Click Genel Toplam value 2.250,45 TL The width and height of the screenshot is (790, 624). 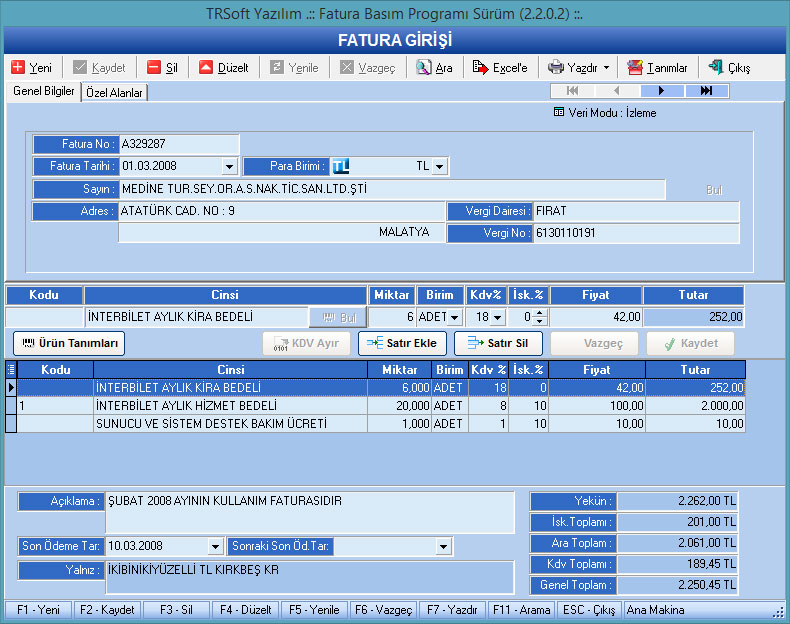(x=677, y=585)
